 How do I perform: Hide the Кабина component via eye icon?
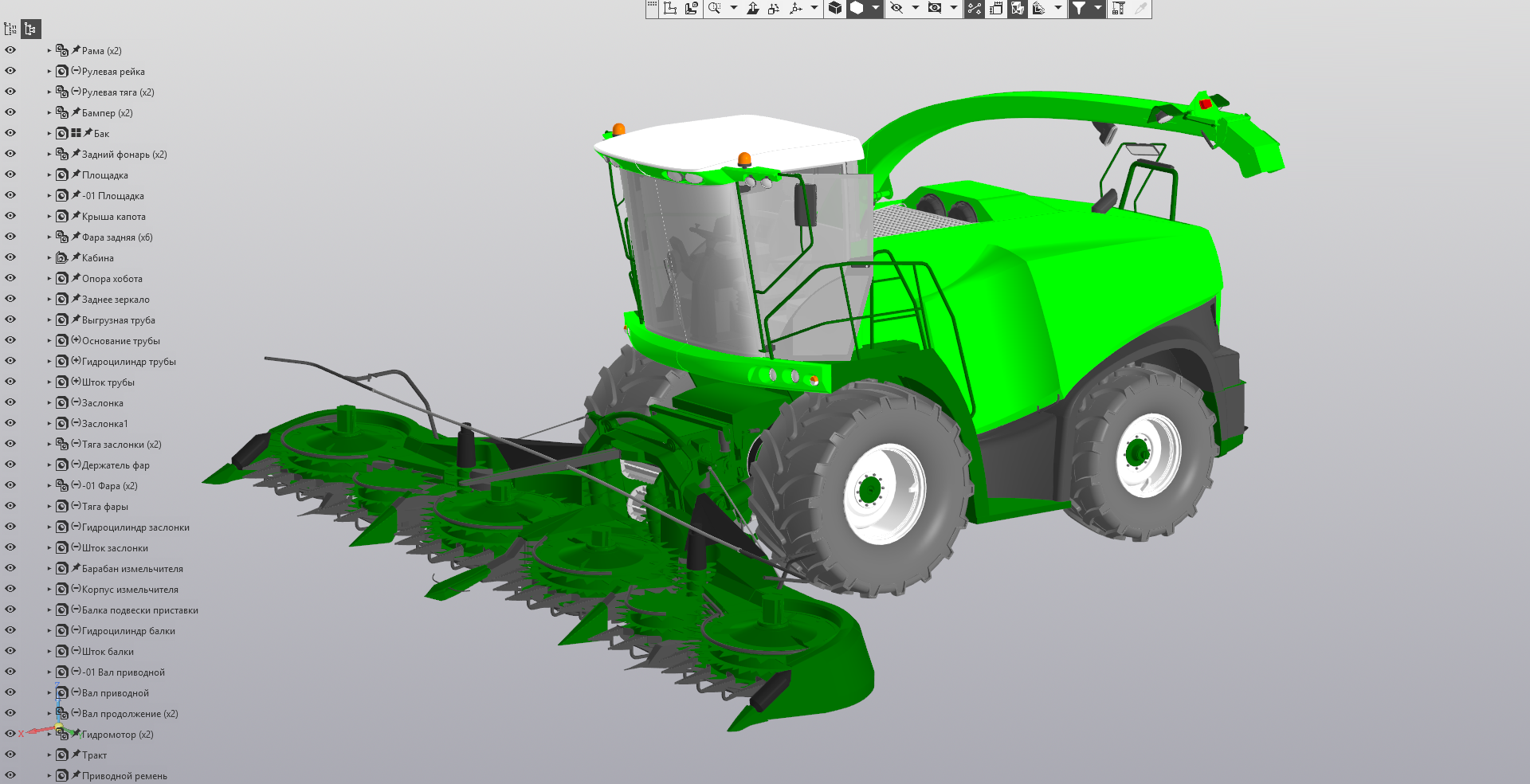10,257
